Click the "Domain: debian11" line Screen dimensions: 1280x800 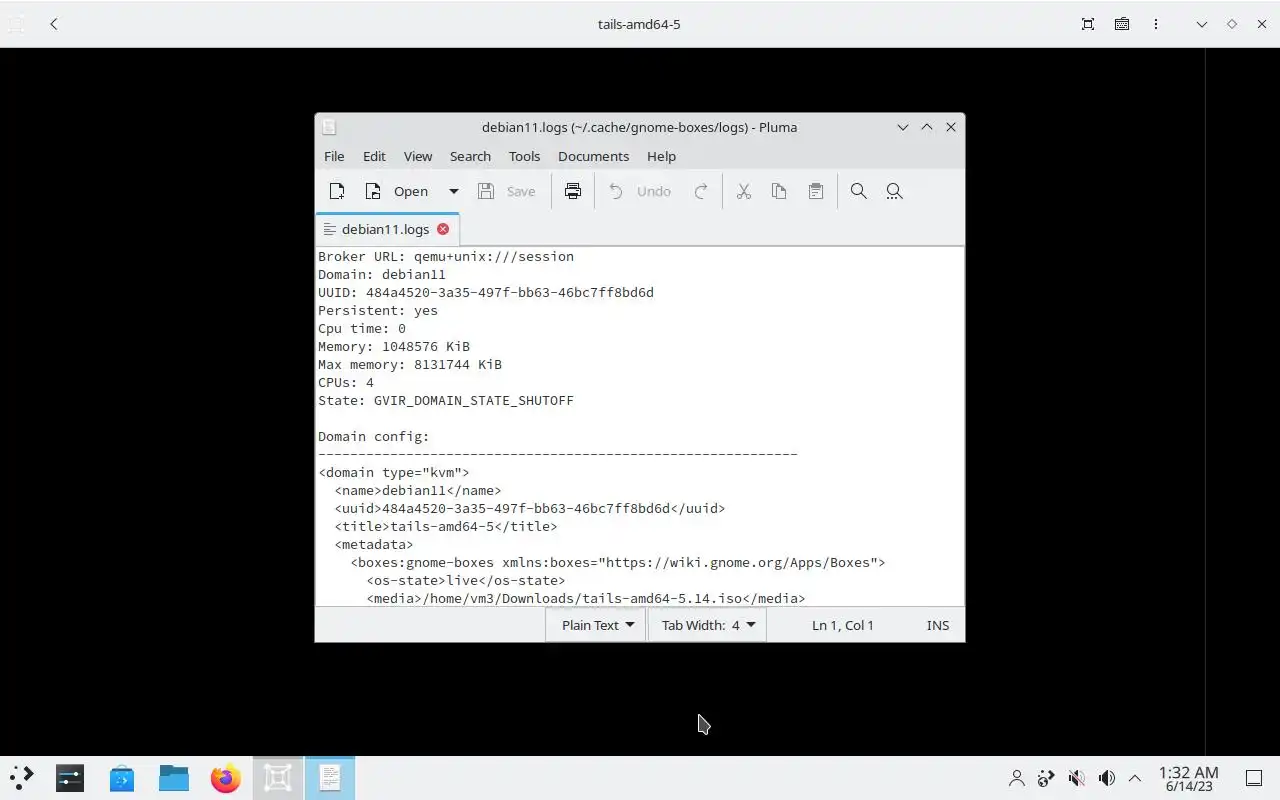382,274
